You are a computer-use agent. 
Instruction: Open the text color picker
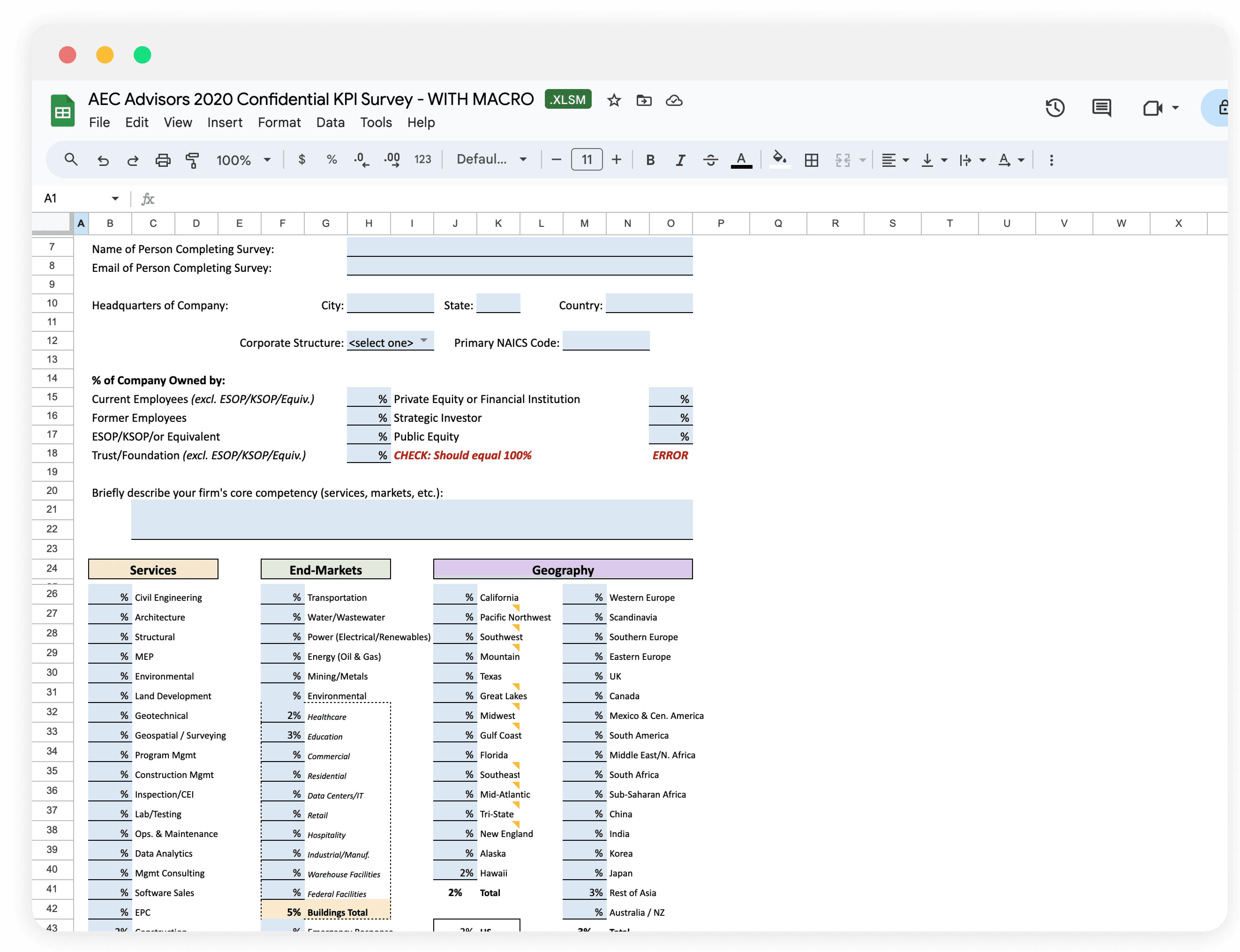coord(740,160)
